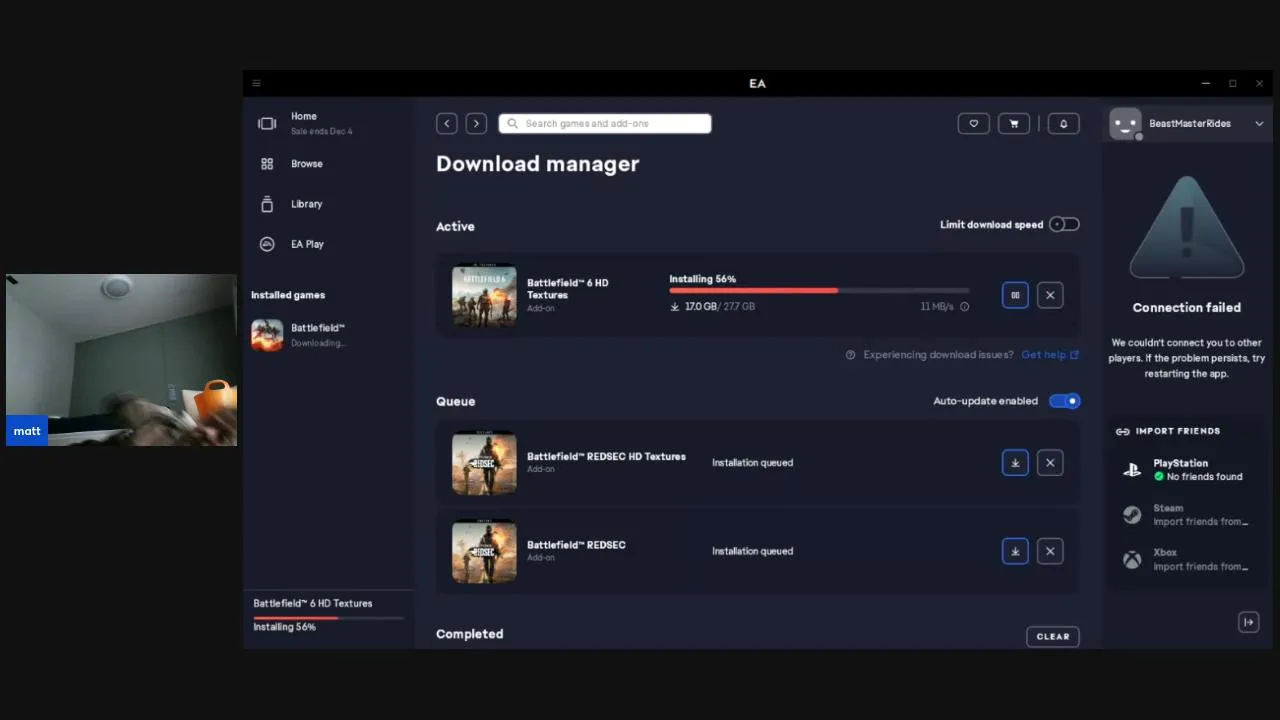
Task: Open the notifications bell
Action: (1063, 123)
